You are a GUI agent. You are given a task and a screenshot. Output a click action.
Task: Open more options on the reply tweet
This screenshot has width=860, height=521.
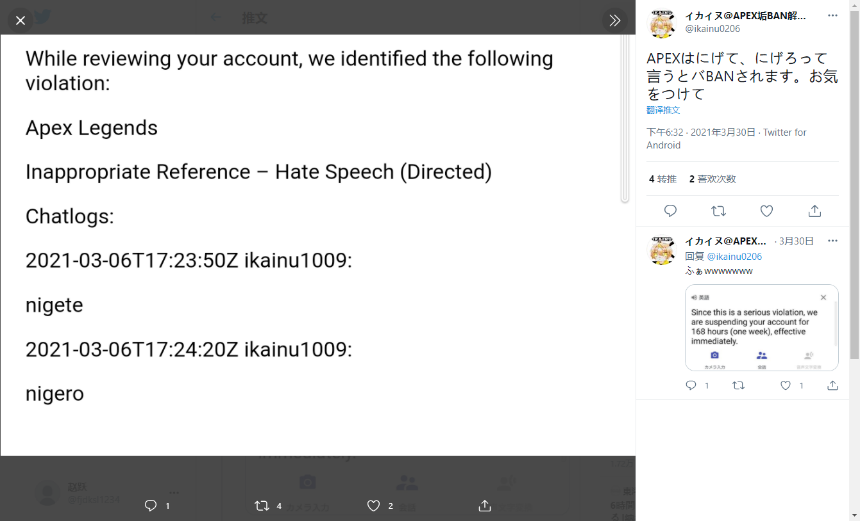pos(832,241)
